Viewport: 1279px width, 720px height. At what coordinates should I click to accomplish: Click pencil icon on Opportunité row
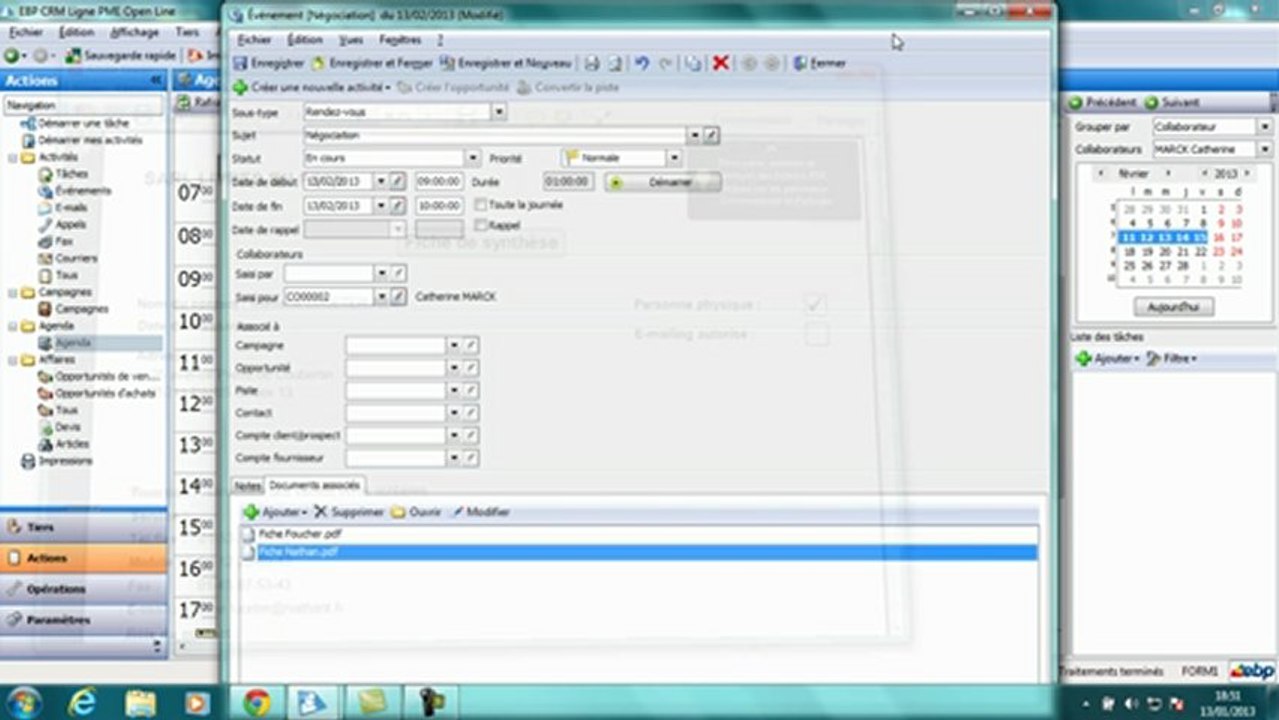pos(471,368)
